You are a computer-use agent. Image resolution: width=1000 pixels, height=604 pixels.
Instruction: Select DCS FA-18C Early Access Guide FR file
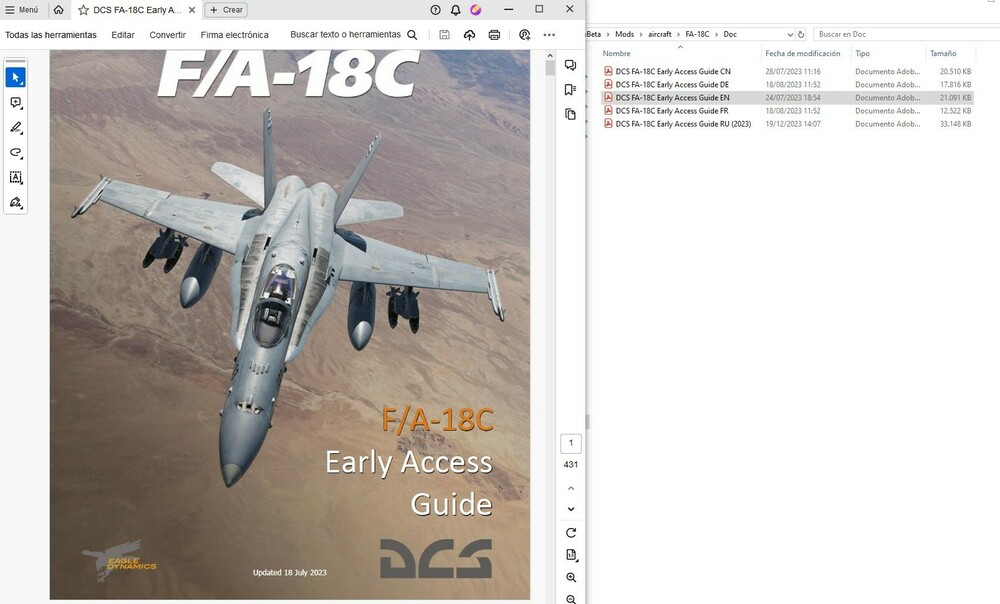tap(672, 110)
